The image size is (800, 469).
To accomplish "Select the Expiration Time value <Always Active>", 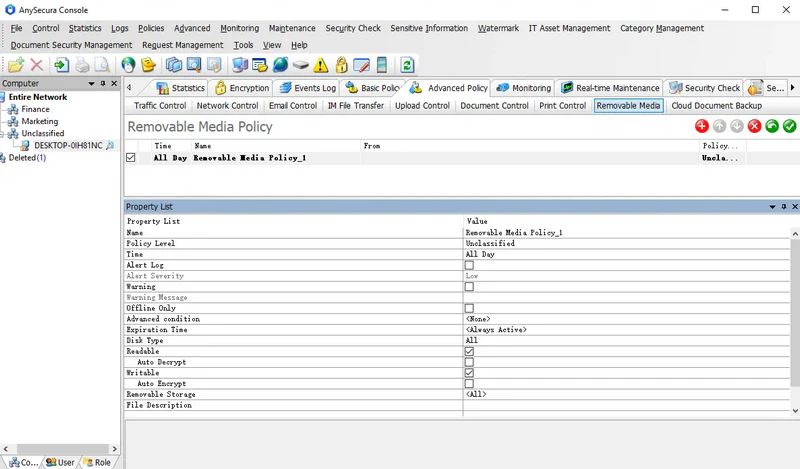I will [496, 330].
